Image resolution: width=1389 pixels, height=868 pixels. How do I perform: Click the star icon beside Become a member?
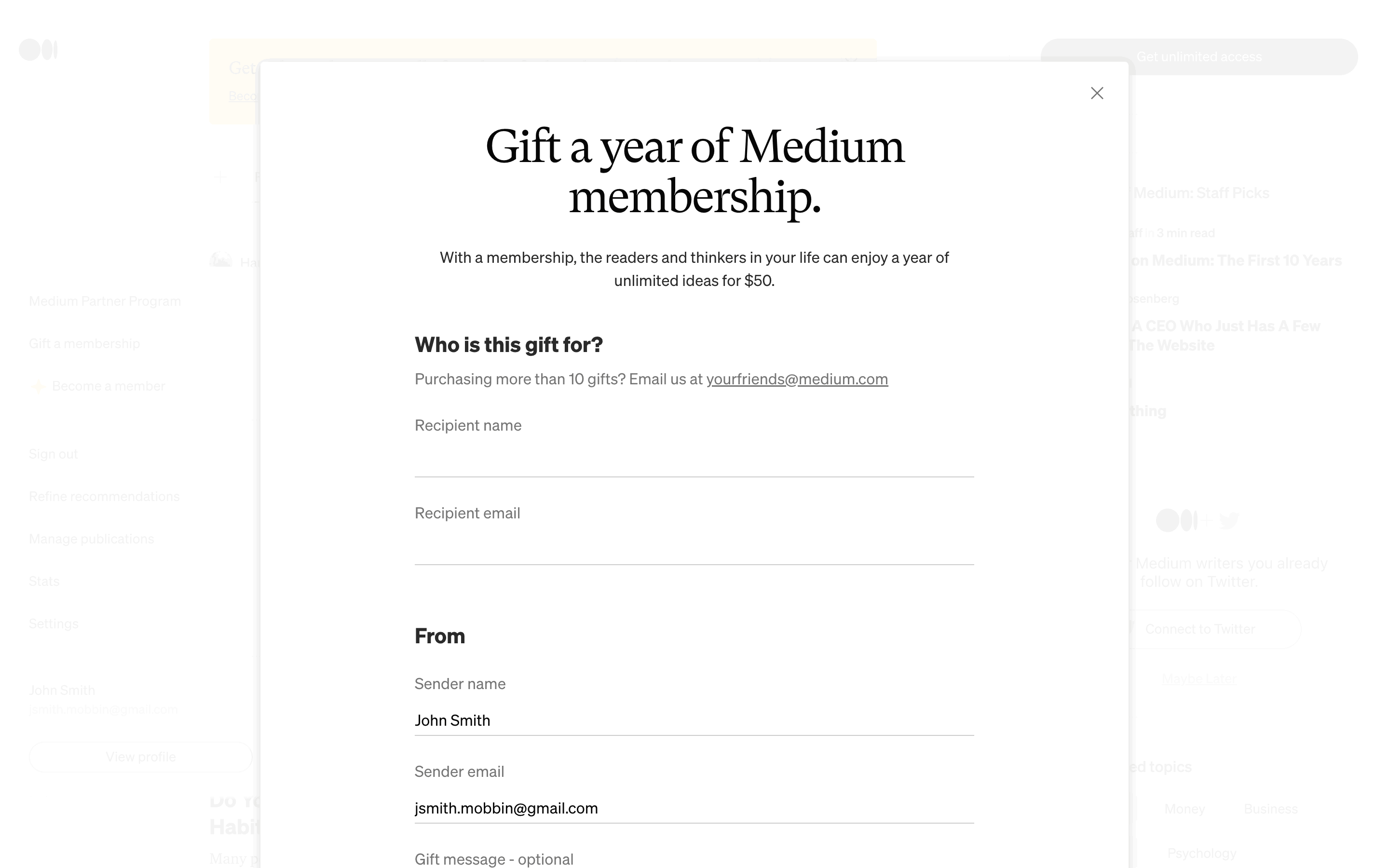[x=38, y=386]
